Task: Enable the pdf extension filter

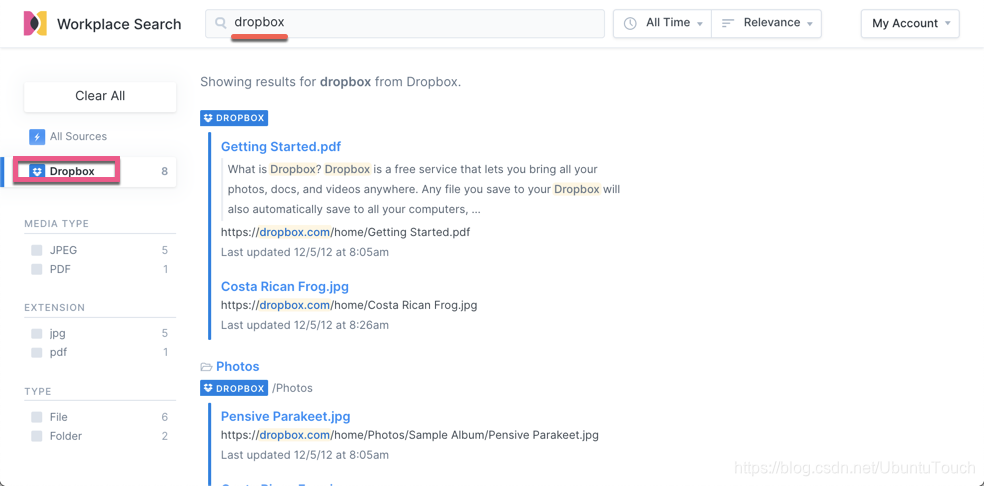Action: [37, 352]
